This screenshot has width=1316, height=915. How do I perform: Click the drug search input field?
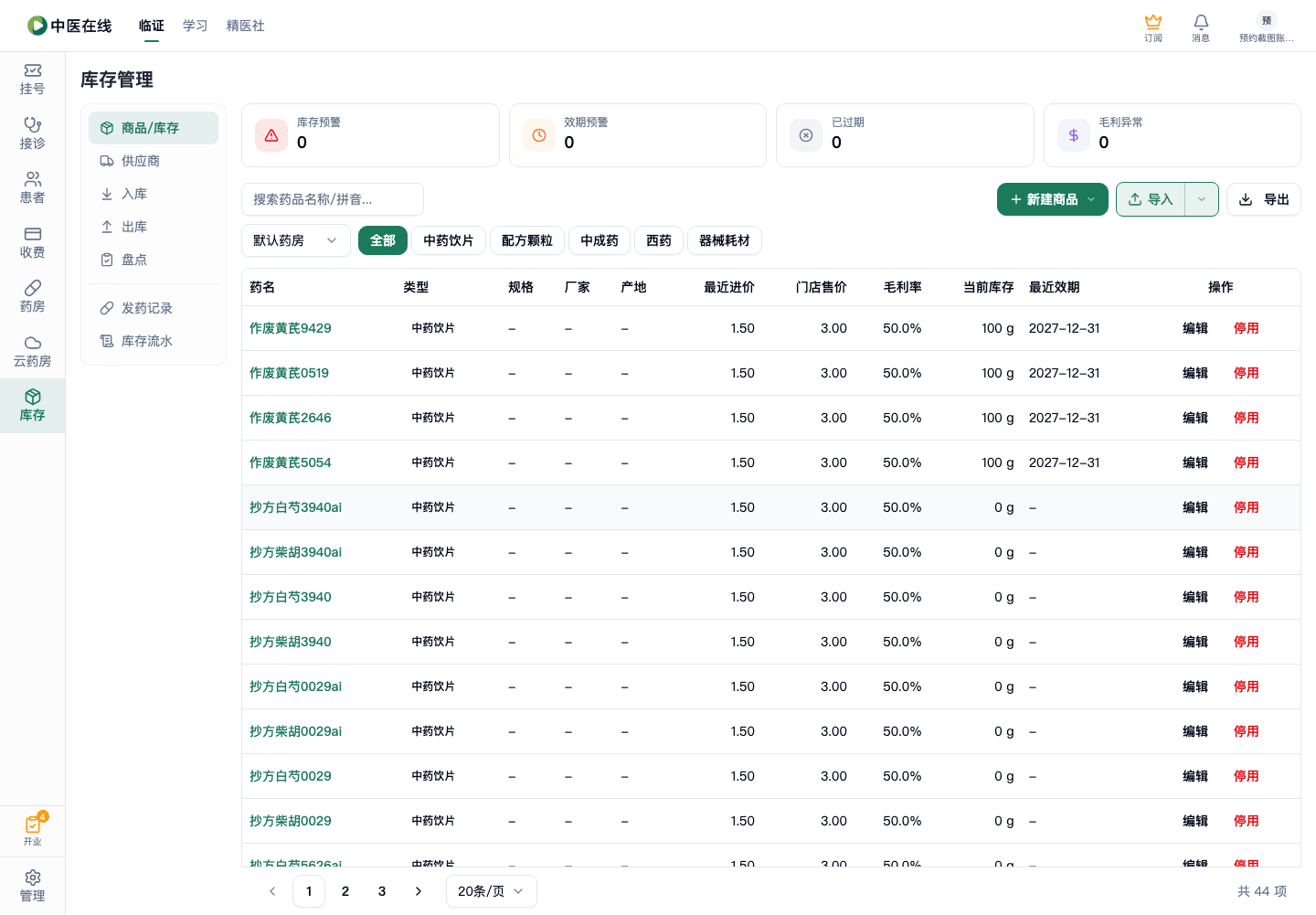point(333,199)
